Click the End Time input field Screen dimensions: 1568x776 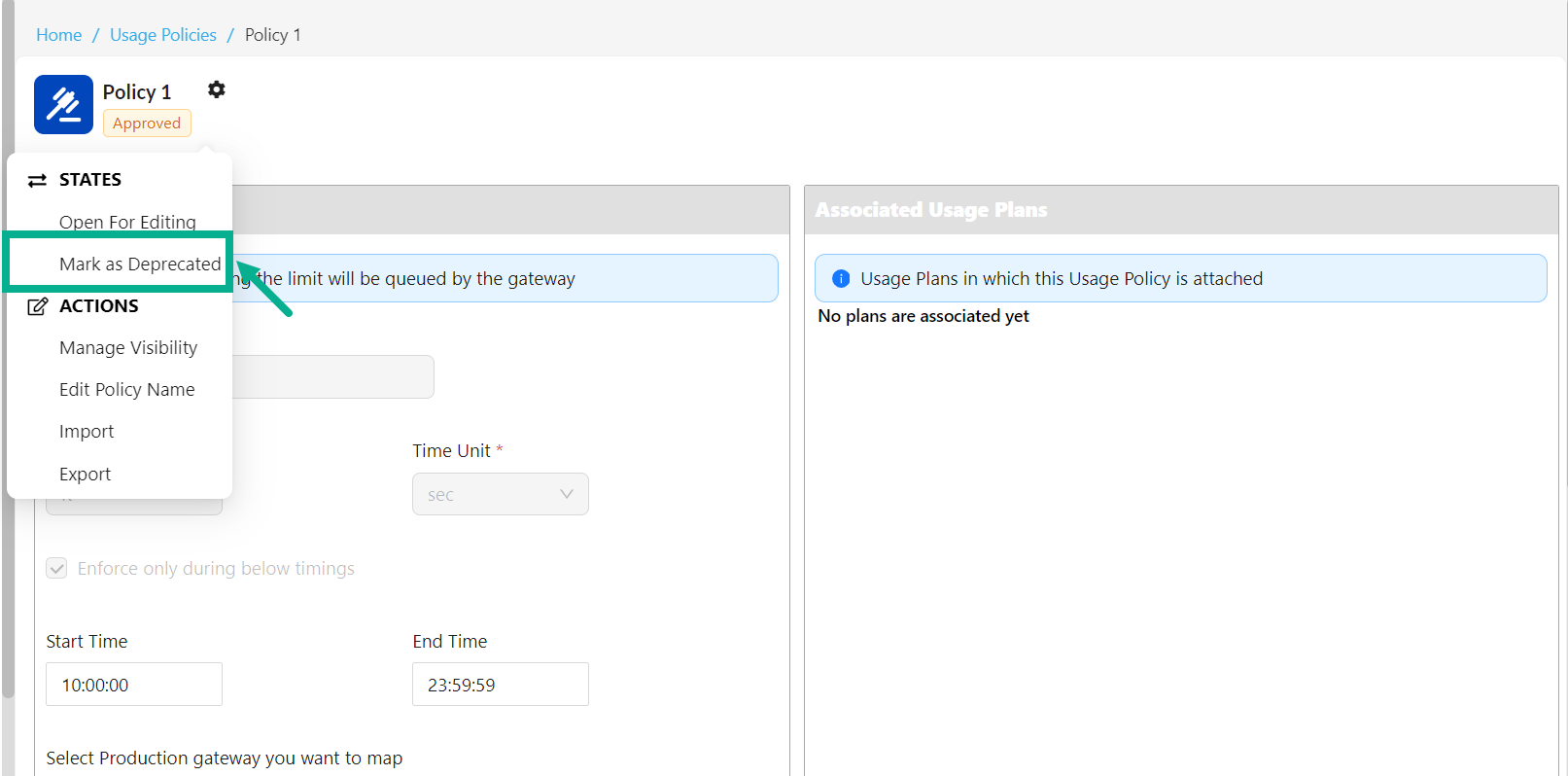(500, 685)
